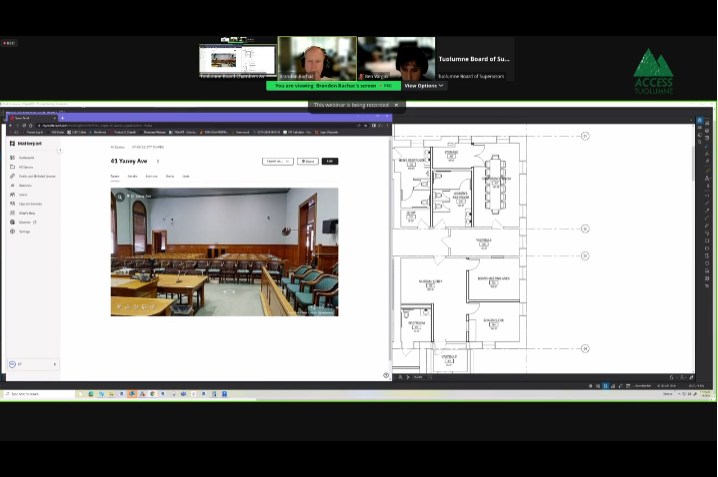Switch to the Add-ons tab

[x=151, y=176]
